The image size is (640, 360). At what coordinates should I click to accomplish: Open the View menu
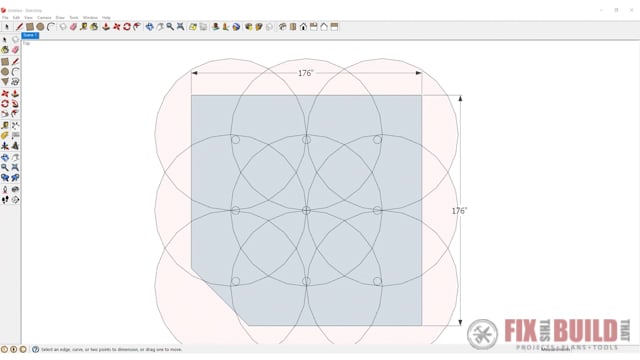pyautogui.click(x=28, y=18)
